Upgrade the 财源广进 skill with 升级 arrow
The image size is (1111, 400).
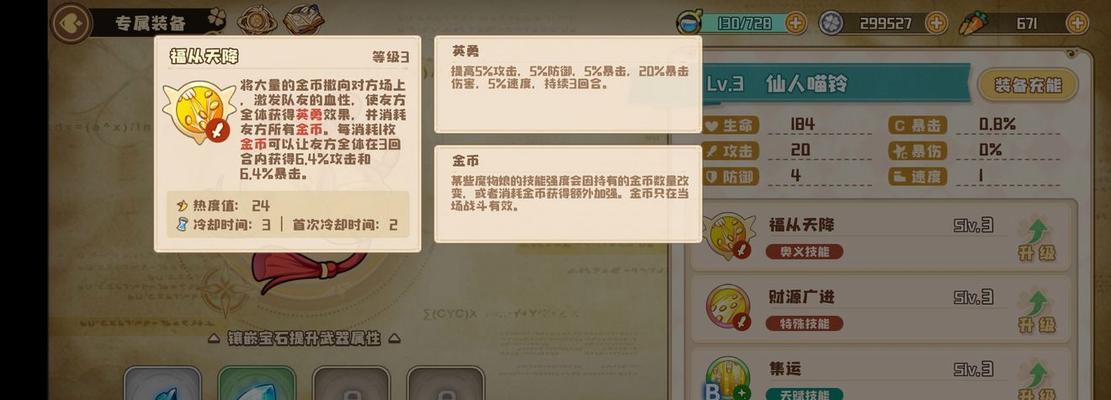[x=1037, y=312]
